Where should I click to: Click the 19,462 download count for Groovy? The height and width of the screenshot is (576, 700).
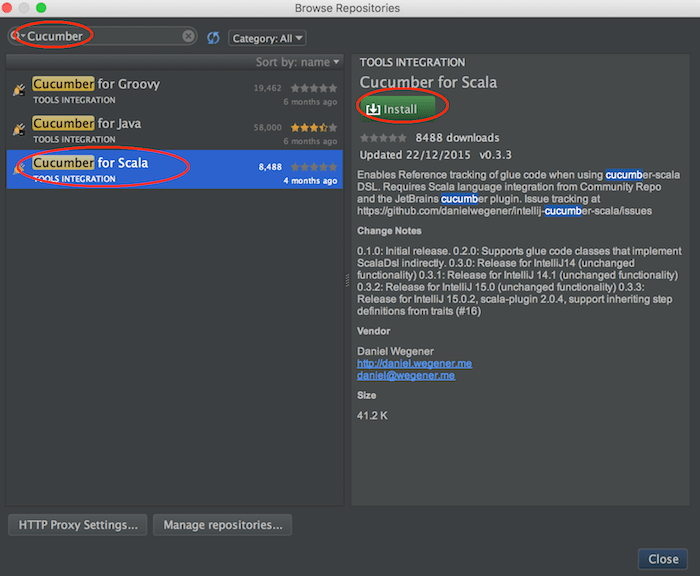point(267,88)
